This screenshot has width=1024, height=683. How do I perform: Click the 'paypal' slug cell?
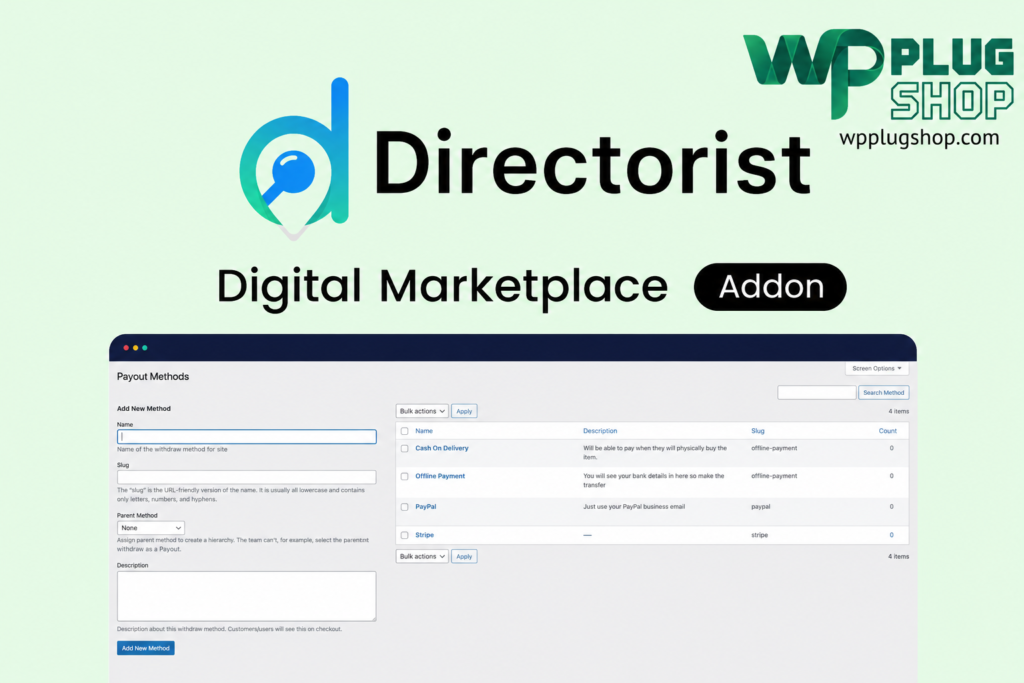click(761, 507)
